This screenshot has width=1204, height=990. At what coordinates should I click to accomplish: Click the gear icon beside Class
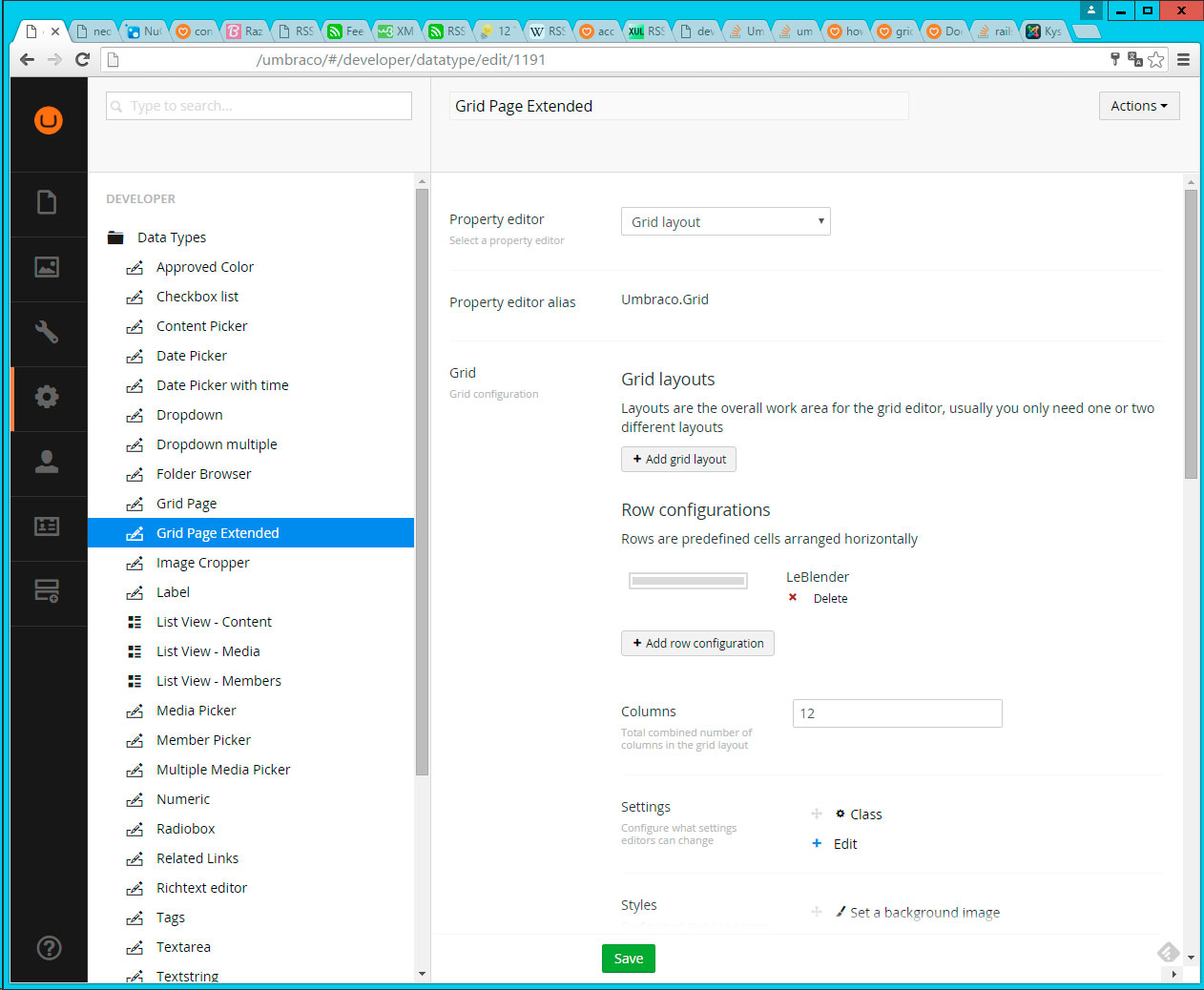pos(841,814)
